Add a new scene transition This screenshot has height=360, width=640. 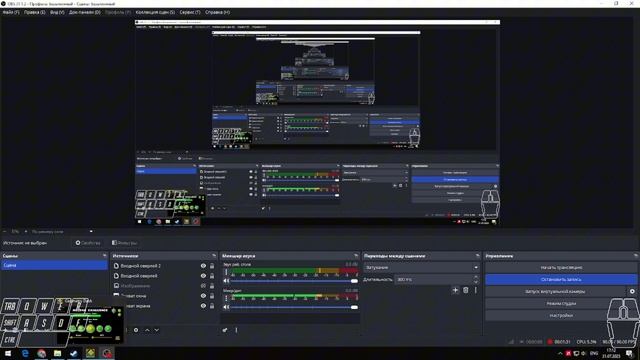pos(456,290)
